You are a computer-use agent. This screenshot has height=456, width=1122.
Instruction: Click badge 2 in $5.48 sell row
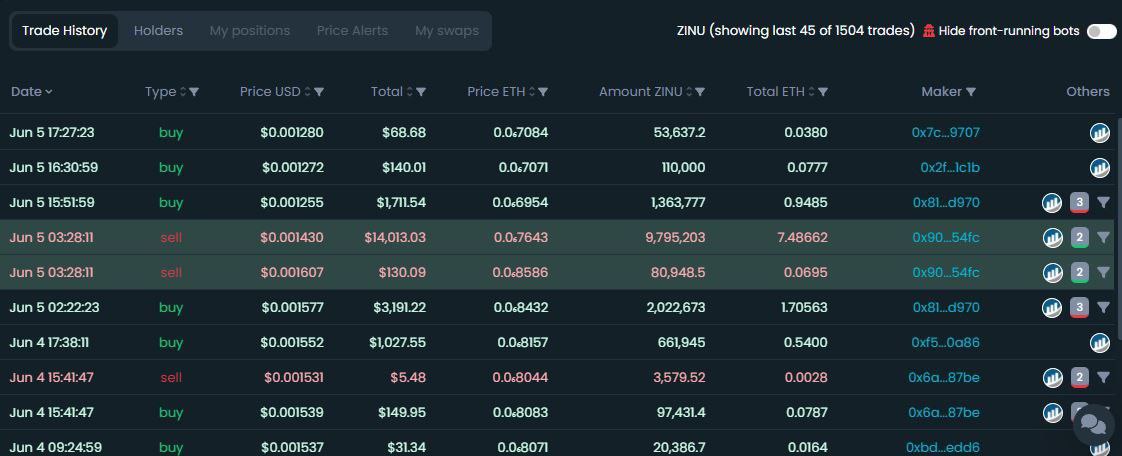tap(1080, 377)
